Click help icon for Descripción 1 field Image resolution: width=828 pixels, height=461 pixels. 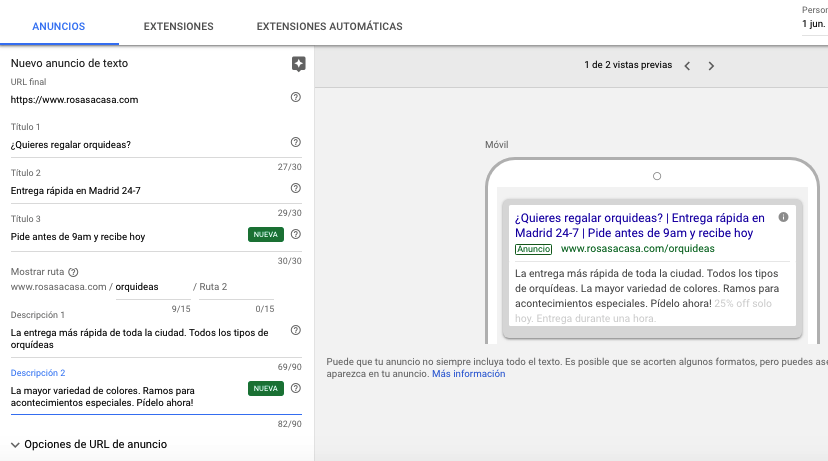click(x=295, y=331)
